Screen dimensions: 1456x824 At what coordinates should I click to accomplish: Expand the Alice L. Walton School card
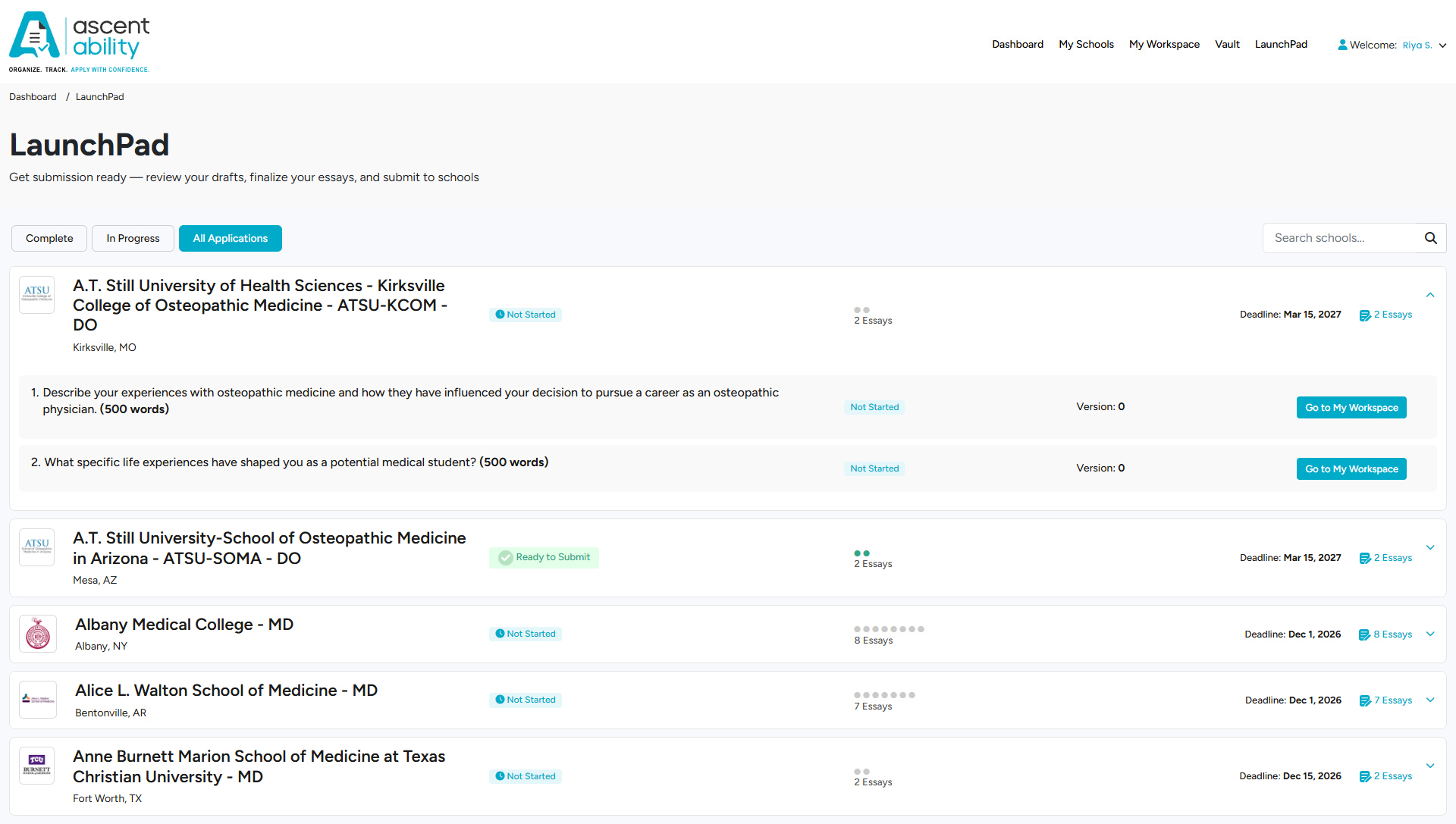point(1430,700)
